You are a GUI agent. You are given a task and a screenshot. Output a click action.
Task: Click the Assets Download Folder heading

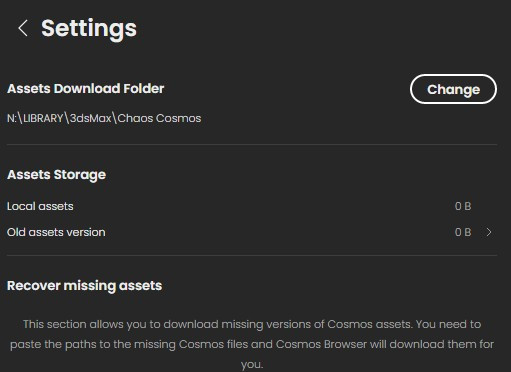(x=86, y=89)
